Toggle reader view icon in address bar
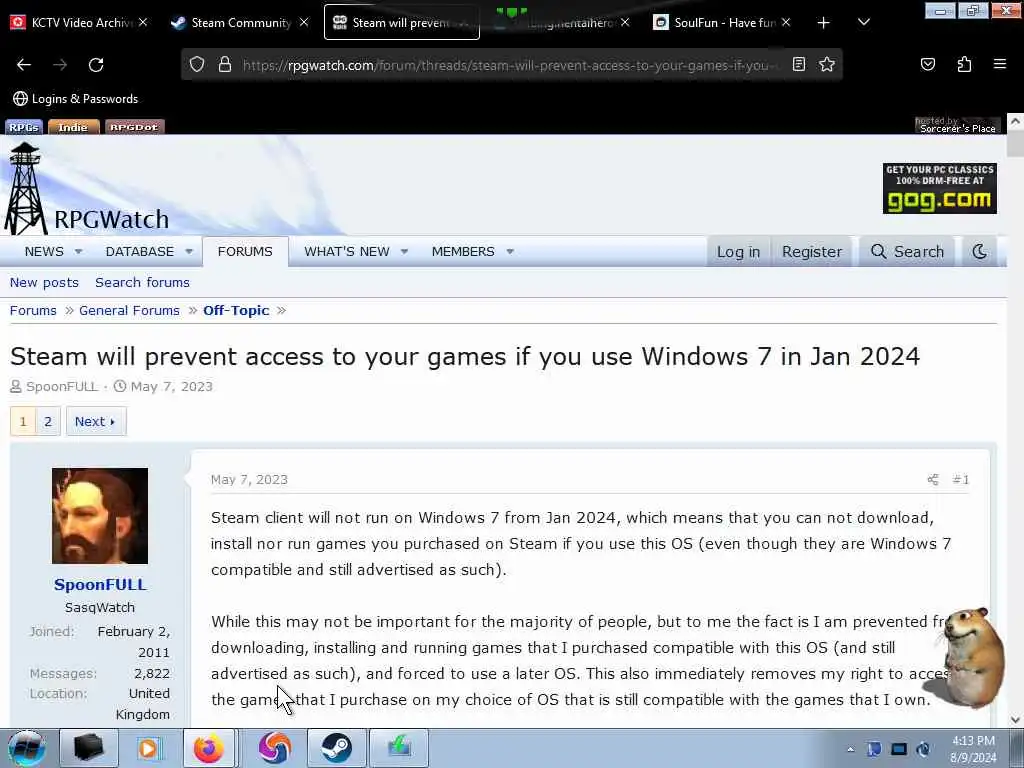Image resolution: width=1024 pixels, height=768 pixels. point(798,64)
